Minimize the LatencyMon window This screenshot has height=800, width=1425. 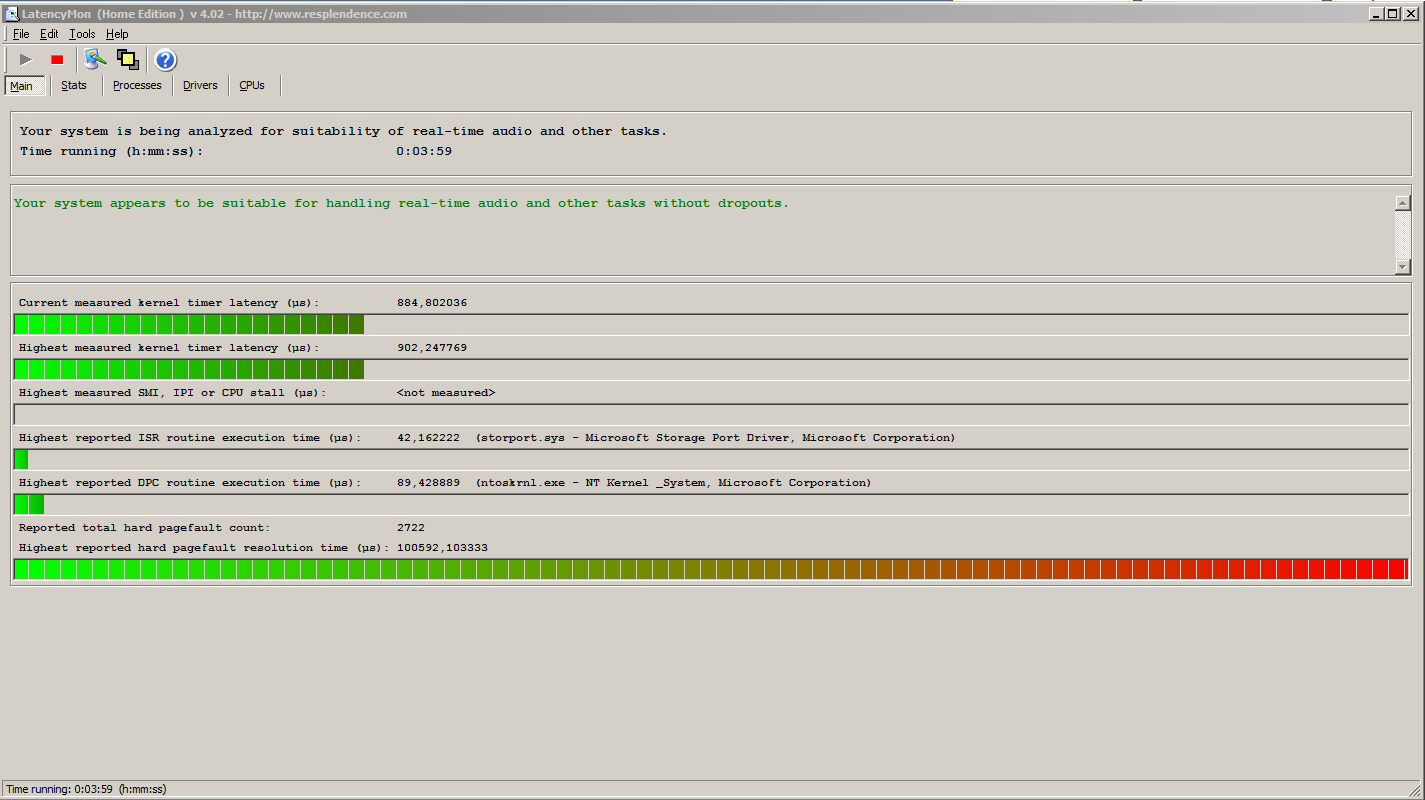coord(1376,14)
